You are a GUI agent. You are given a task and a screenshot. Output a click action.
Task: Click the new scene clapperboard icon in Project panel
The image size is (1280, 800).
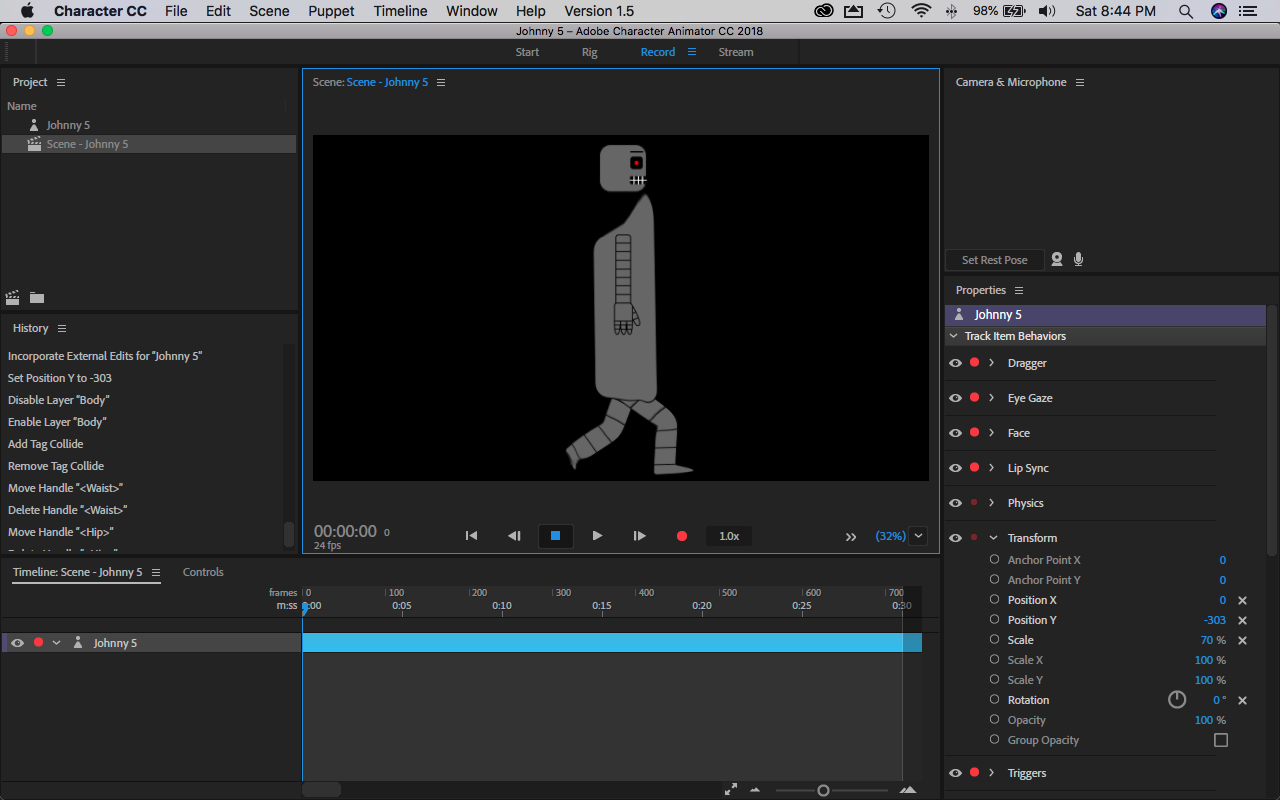pos(13,297)
